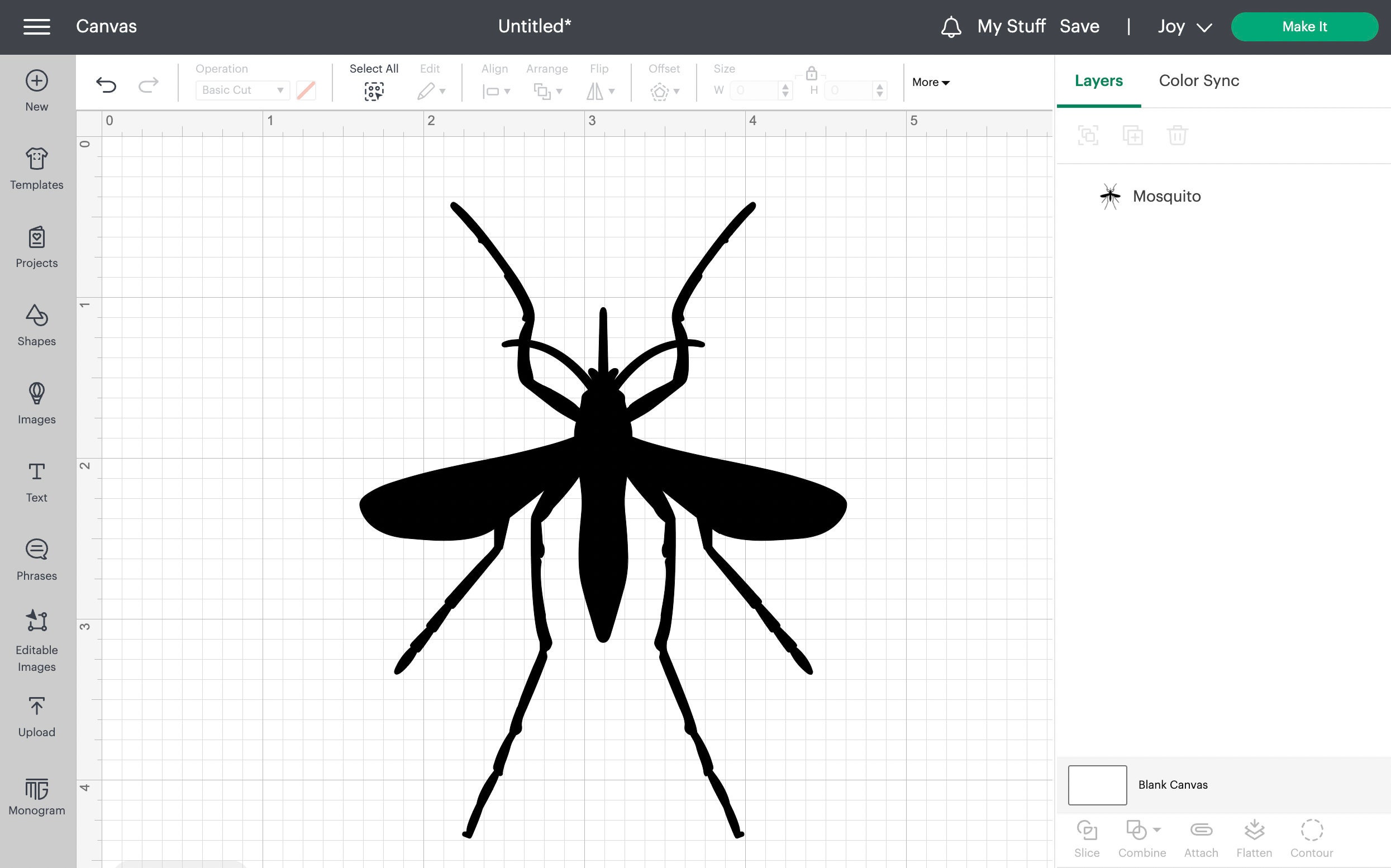Image resolution: width=1391 pixels, height=868 pixels.
Task: Open notifications bell
Action: click(x=951, y=26)
